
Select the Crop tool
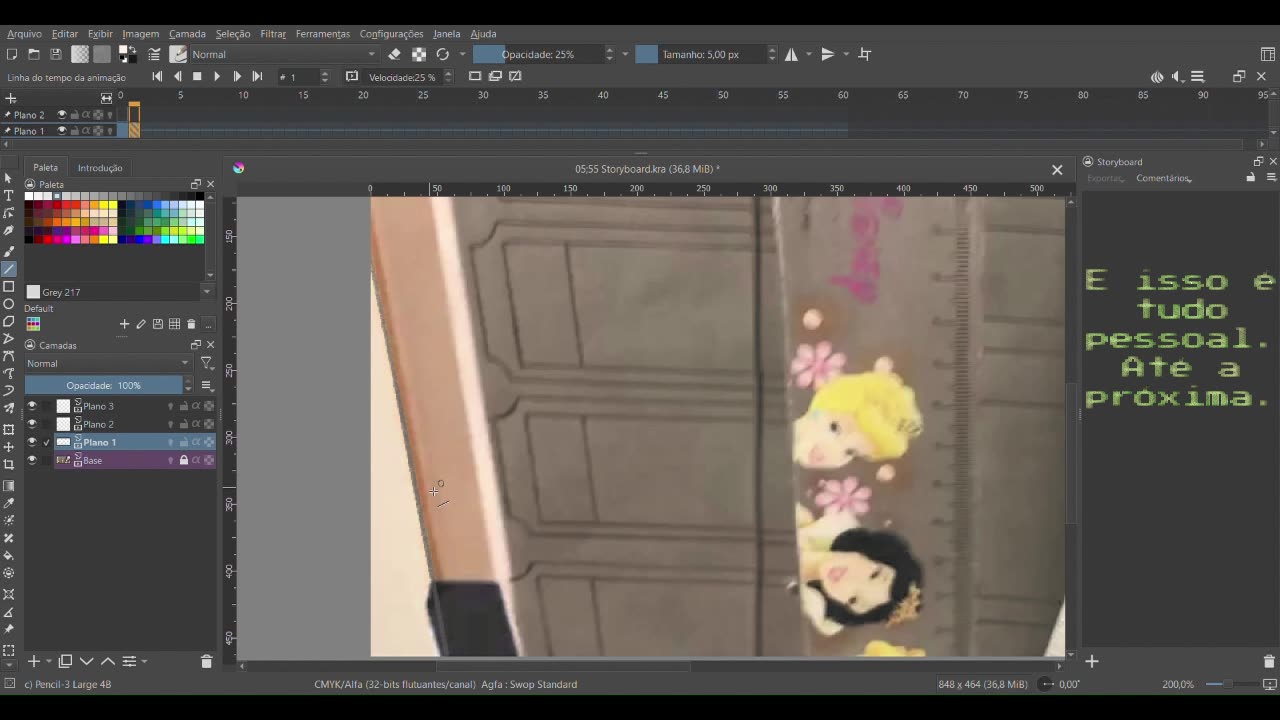pyautogui.click(x=9, y=464)
